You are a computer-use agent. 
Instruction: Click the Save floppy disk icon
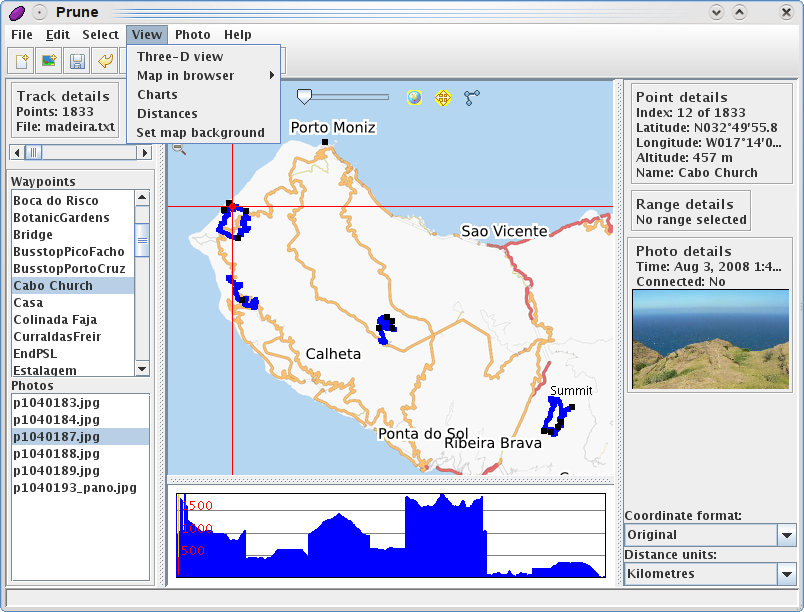(x=76, y=62)
